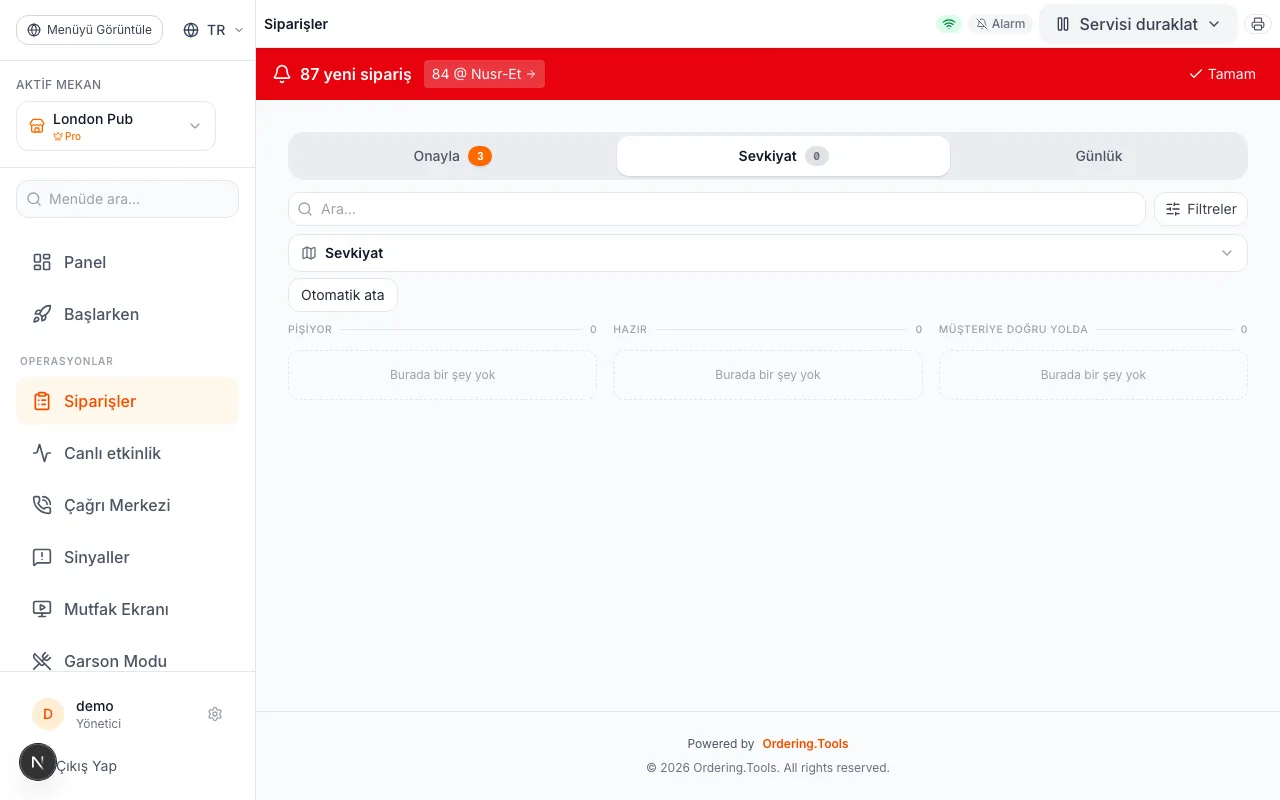
Task: Click the map icon beside Sevkiyat
Action: pos(309,253)
